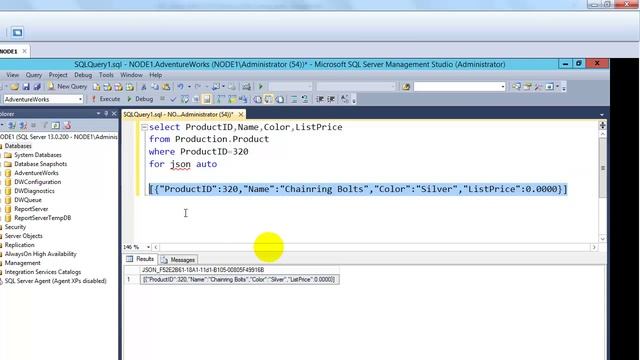640x360 pixels.
Task: Click the Object Explorer Filter icon
Action: pos(44,125)
